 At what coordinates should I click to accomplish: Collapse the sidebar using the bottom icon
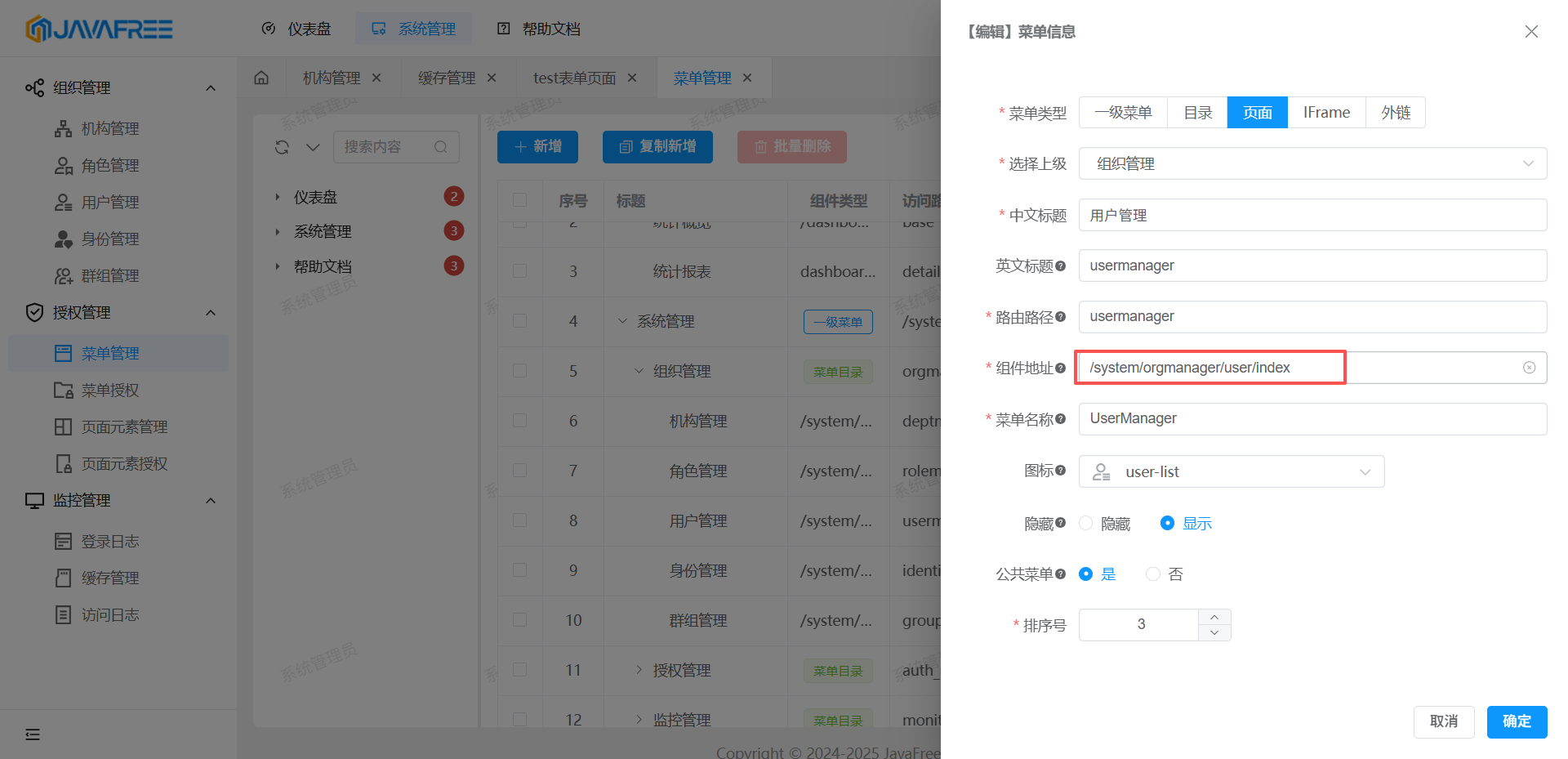point(33,734)
